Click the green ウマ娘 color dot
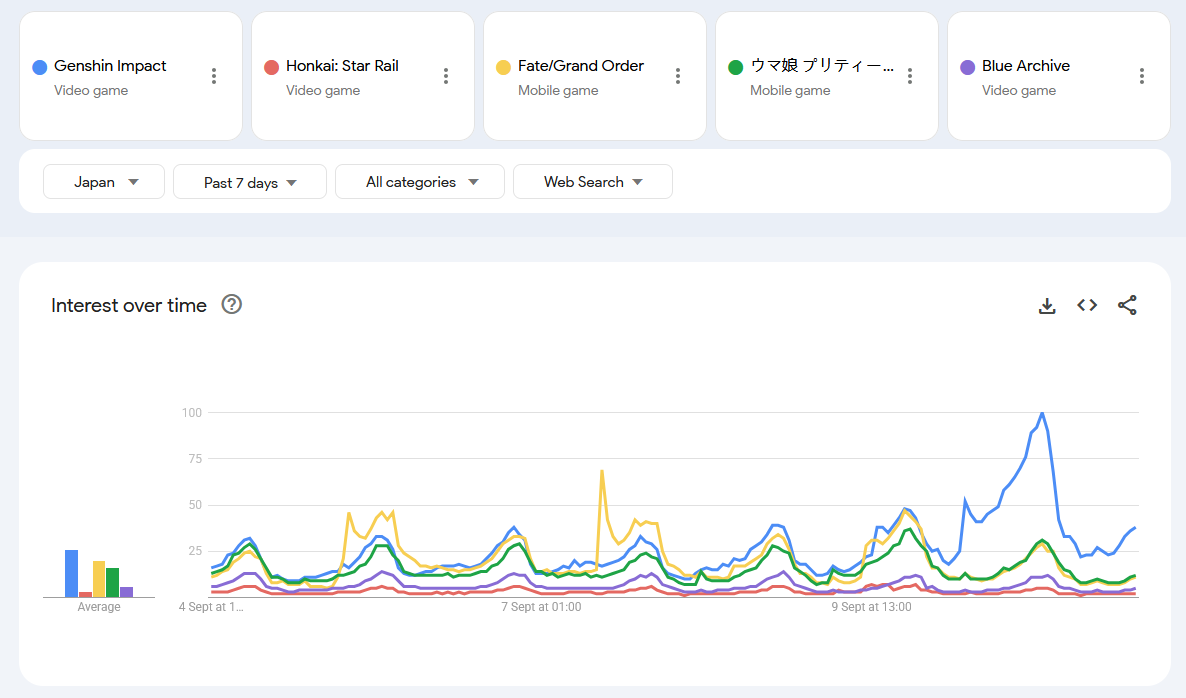 [735, 67]
